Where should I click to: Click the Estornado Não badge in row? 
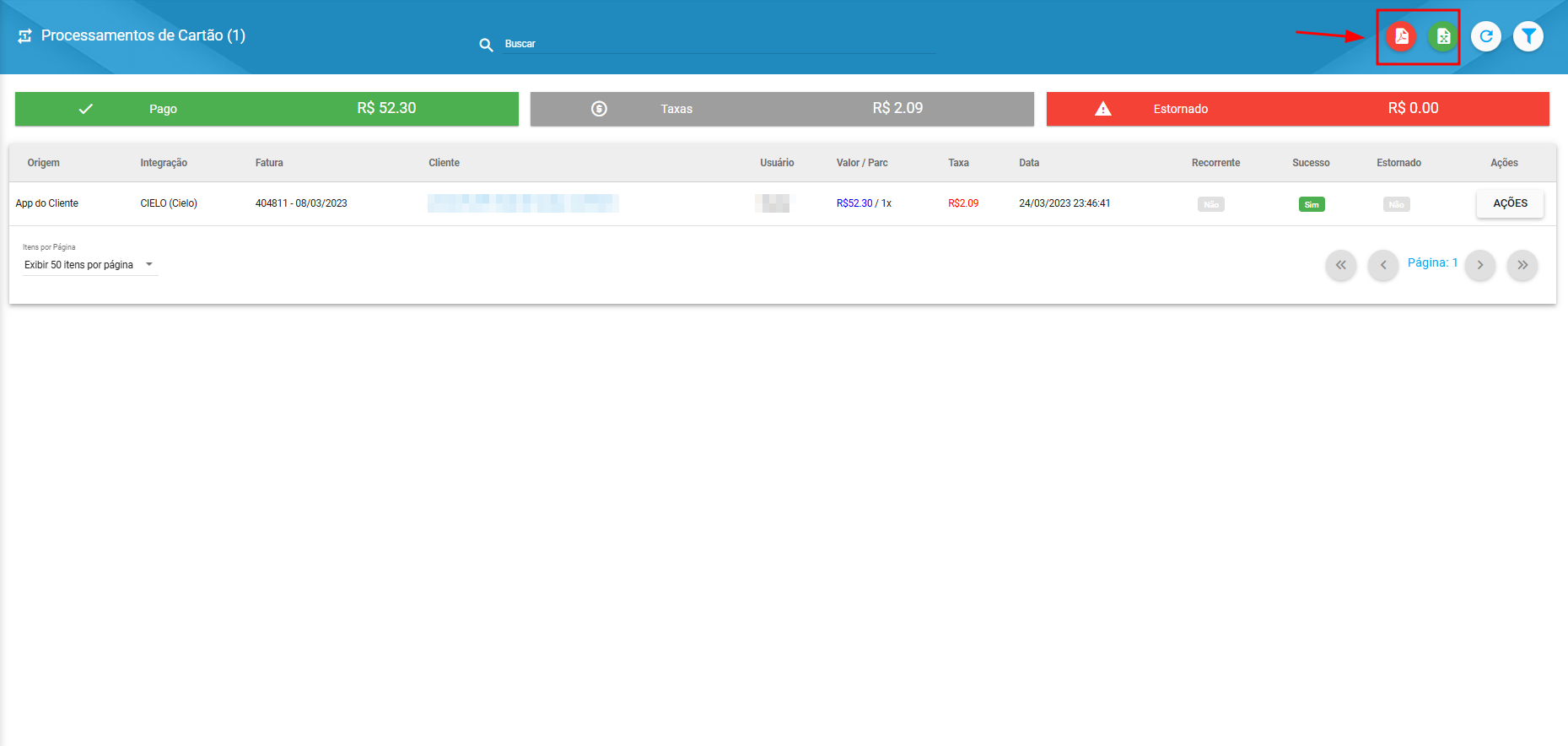(x=1397, y=204)
